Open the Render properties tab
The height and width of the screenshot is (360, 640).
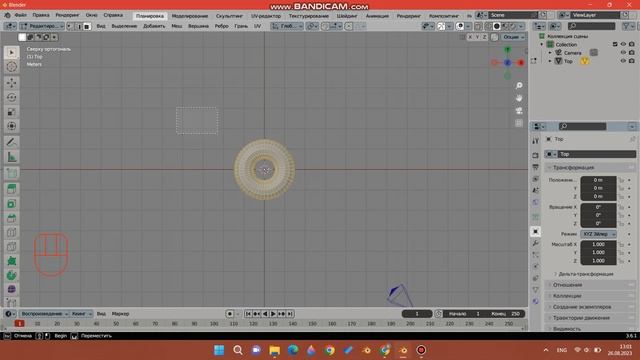click(x=536, y=156)
